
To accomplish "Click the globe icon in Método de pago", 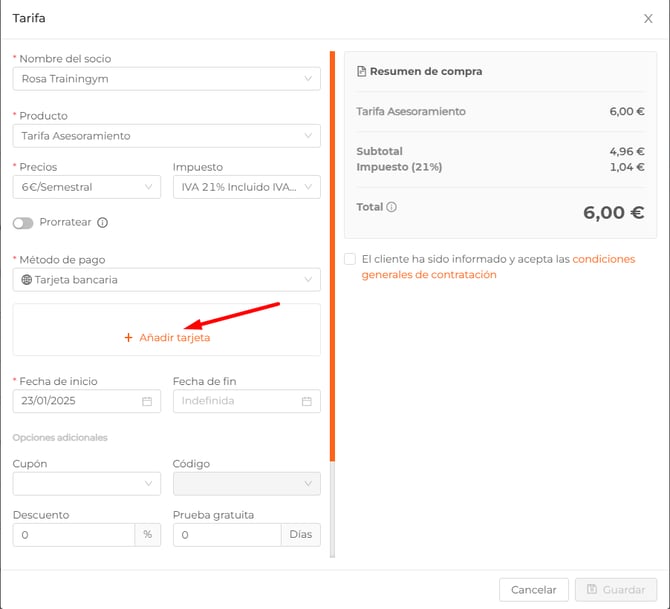I will pyautogui.click(x=26, y=280).
